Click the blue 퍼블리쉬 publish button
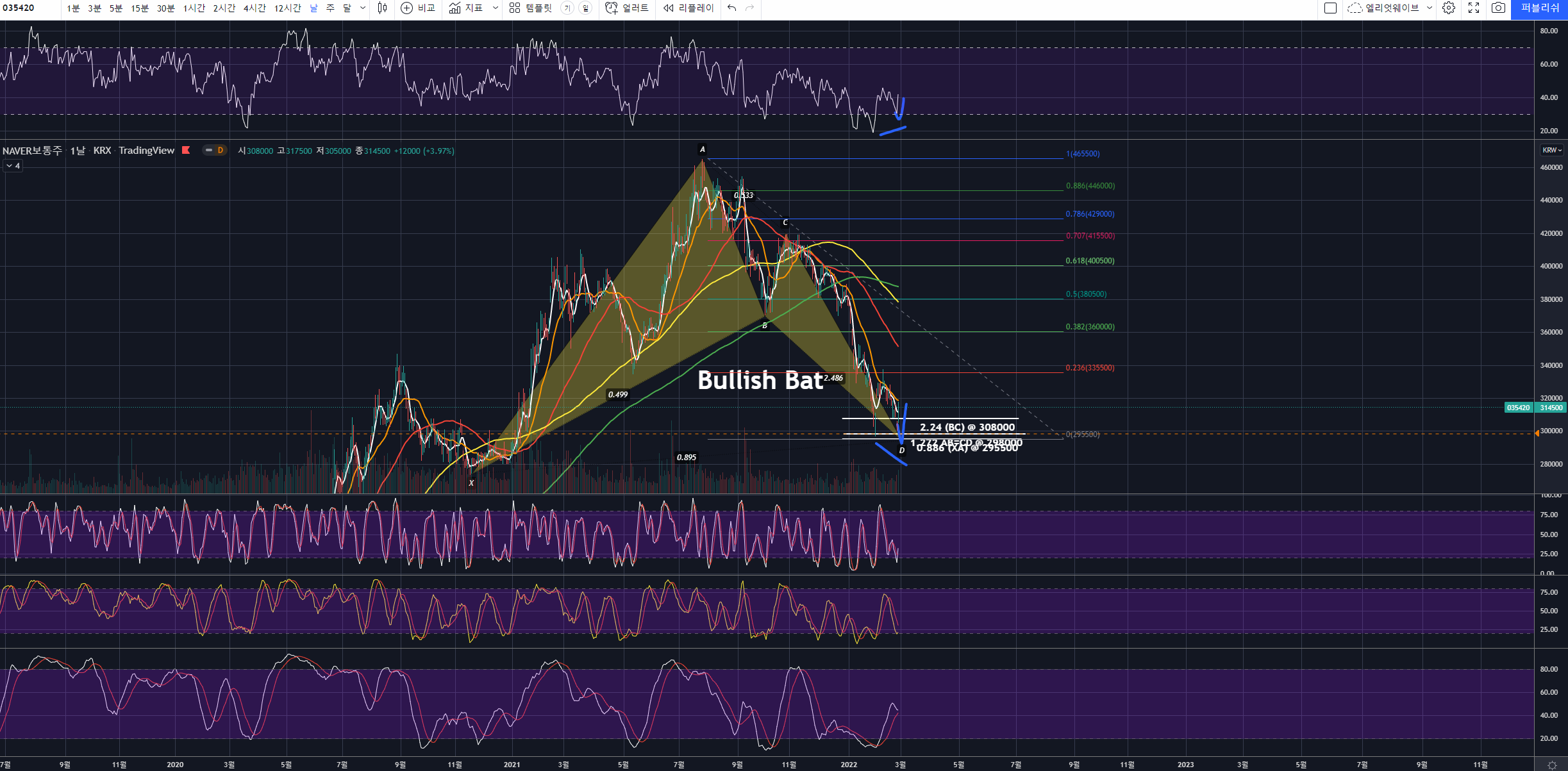The width and height of the screenshot is (1568, 771). [x=1539, y=8]
